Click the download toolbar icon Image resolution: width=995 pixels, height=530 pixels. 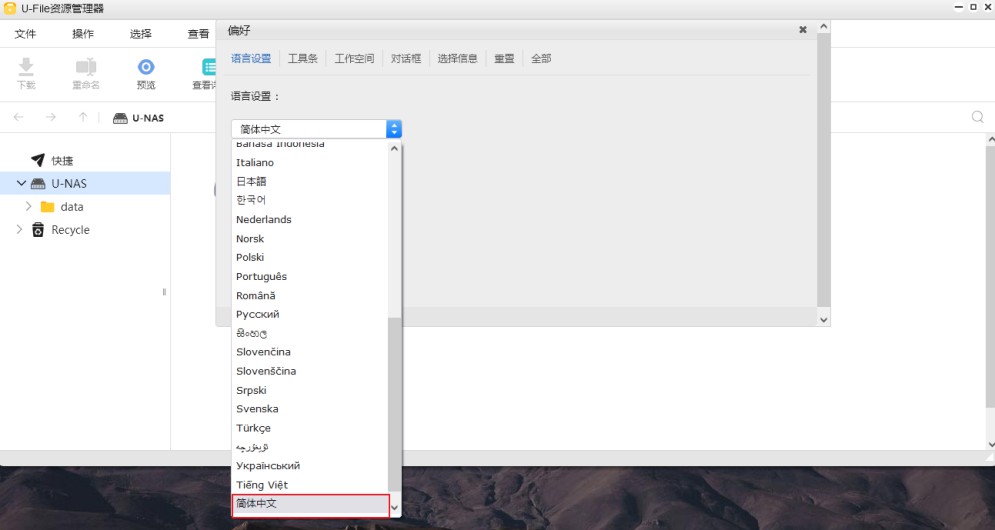[26, 67]
